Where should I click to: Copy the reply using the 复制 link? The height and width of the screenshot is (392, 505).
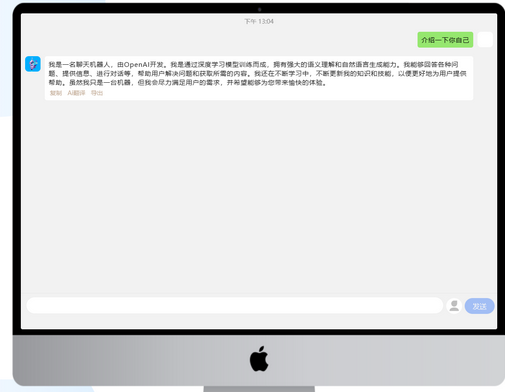pyautogui.click(x=56, y=93)
